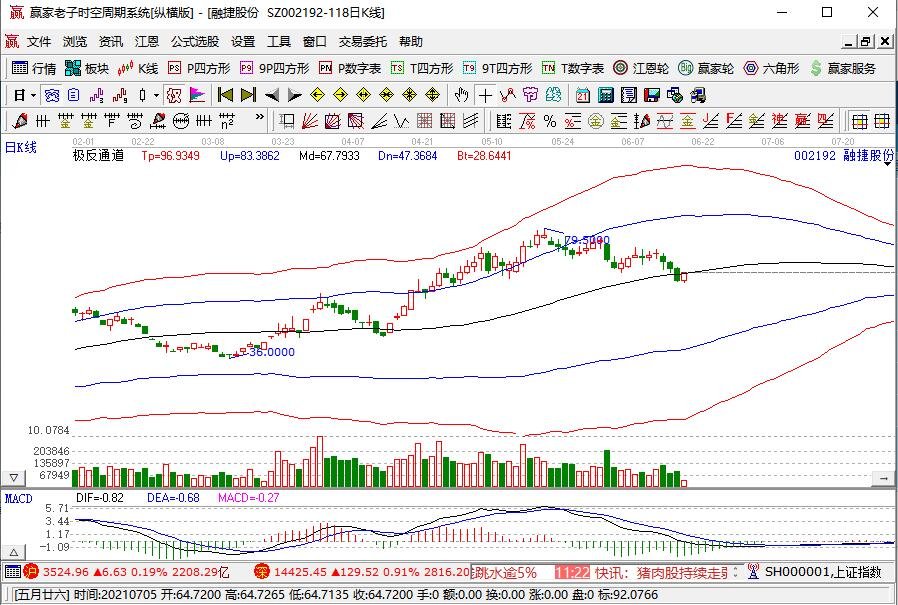Open the 窗口 menu

(x=314, y=42)
